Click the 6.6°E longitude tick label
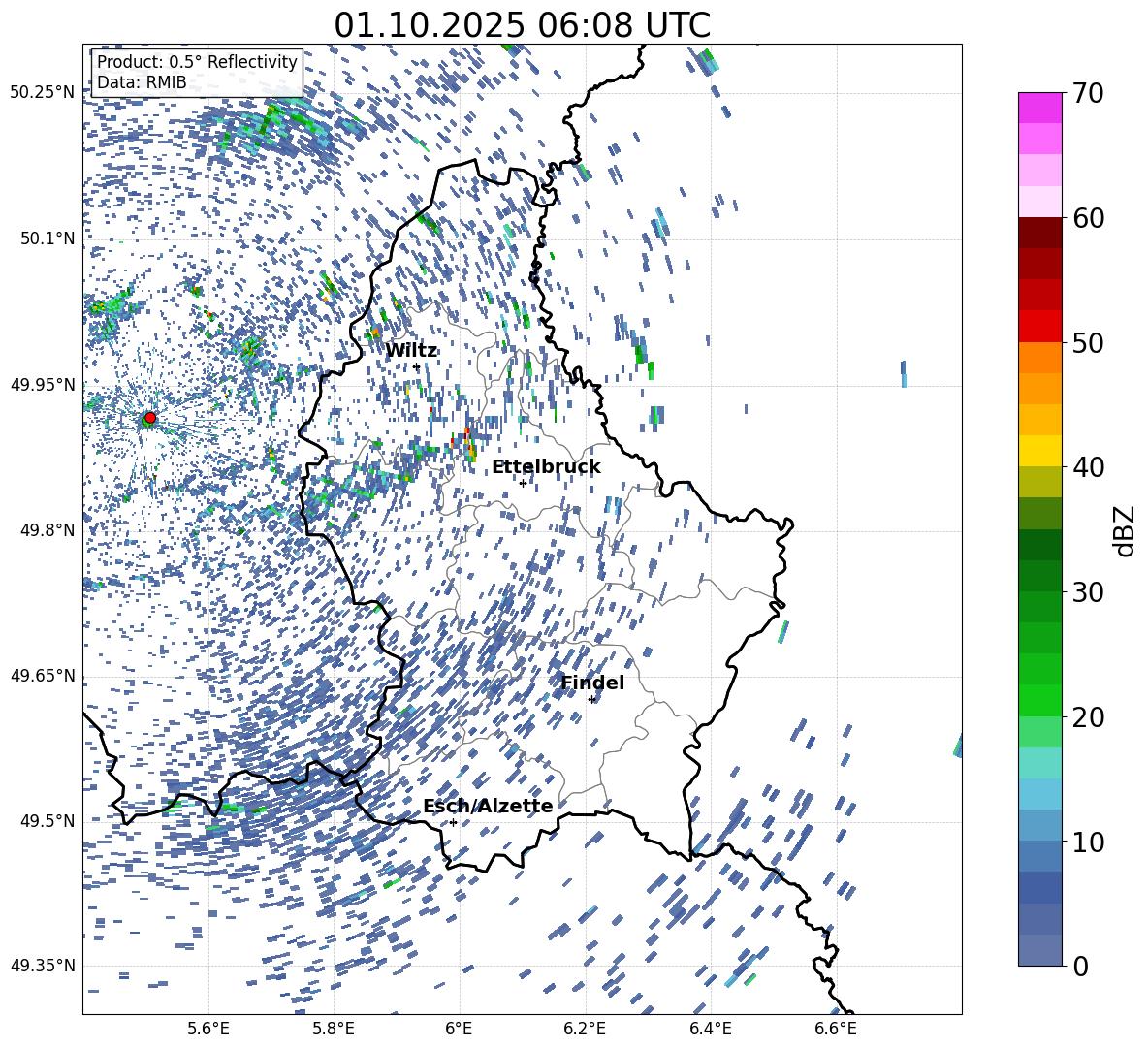Viewport: 1148px width, 1048px height. tap(836, 1029)
